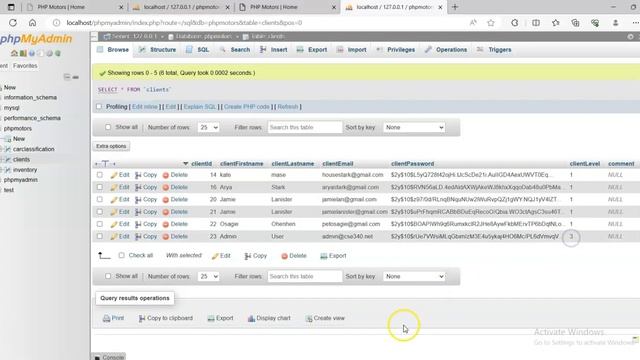This screenshot has height=360, width=640.
Task: Click the link/unlink panel icon in the sidebar
Action: pyautogui.click(x=76, y=77)
